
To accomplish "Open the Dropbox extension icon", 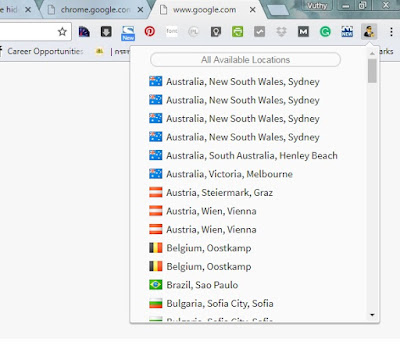I will [281, 32].
